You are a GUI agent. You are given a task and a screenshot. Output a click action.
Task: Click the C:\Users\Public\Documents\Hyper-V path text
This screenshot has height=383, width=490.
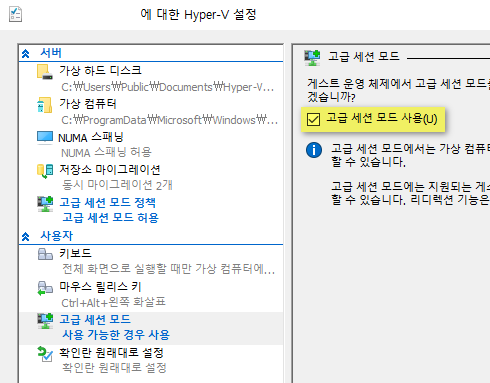[x=168, y=87]
